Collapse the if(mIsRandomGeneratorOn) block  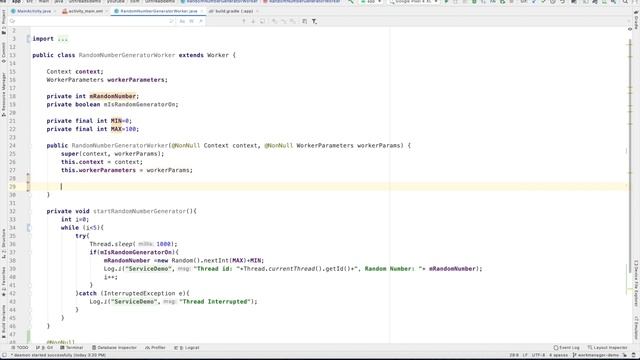point(30,252)
